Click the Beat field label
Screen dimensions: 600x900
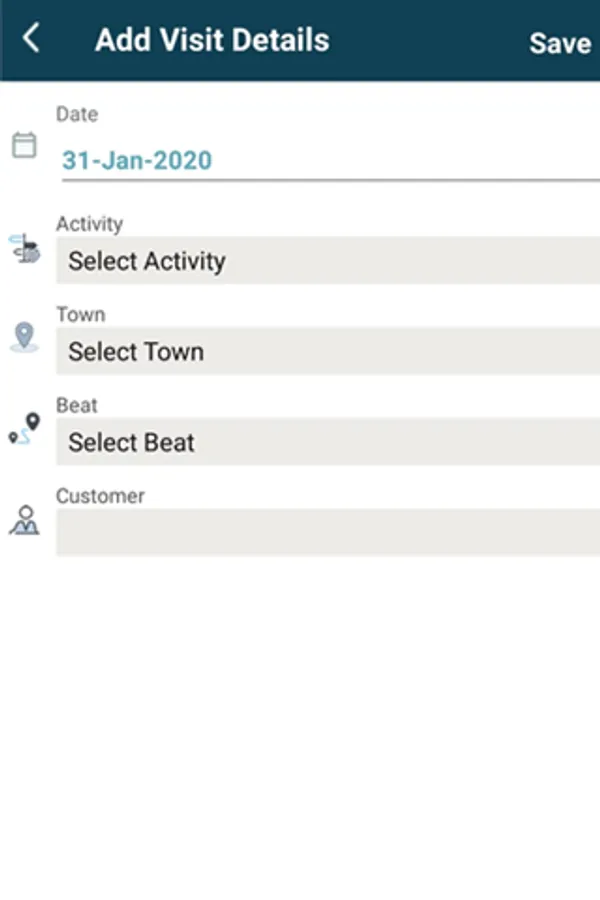(77, 405)
